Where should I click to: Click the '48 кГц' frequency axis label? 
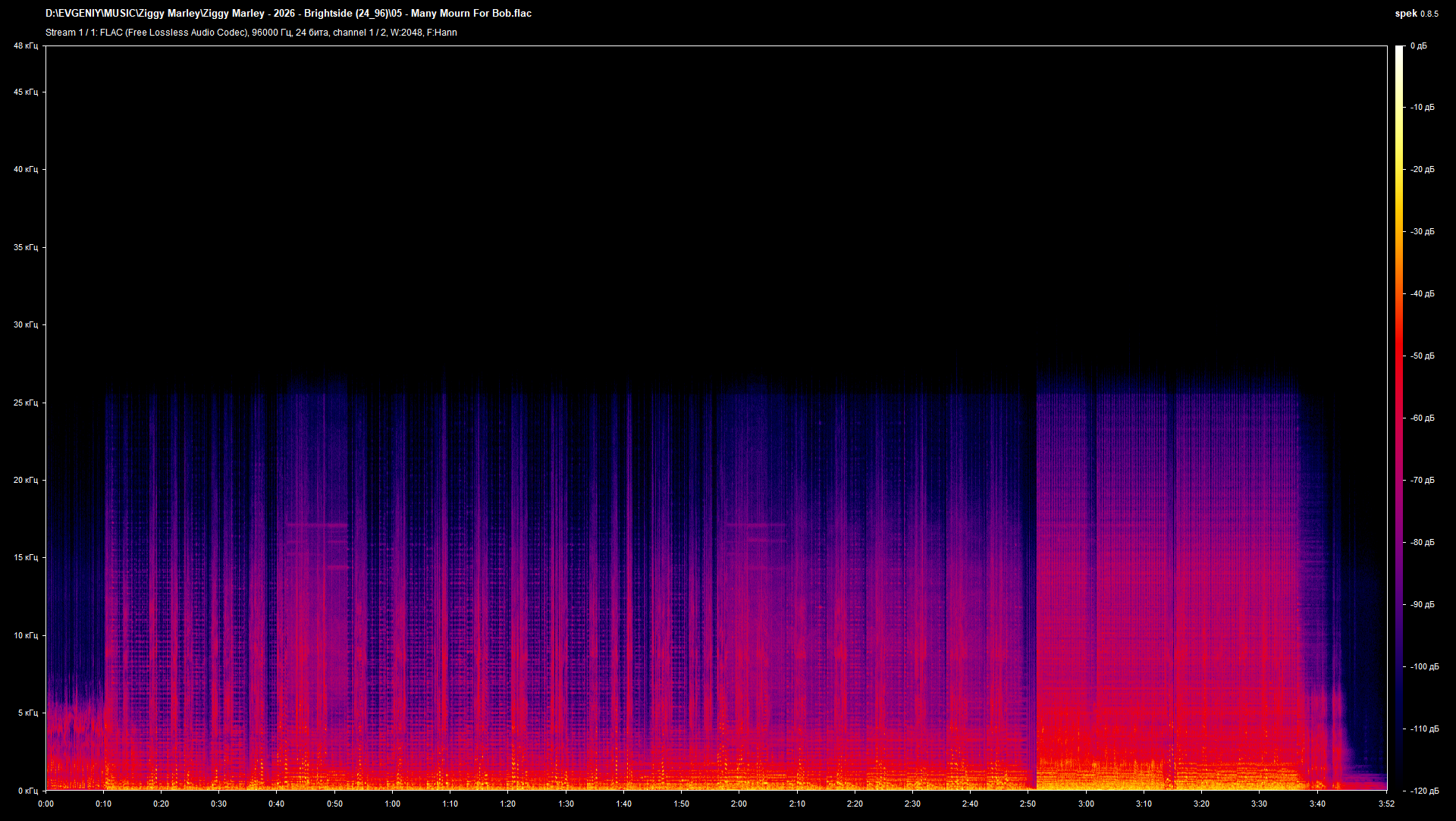coord(26,46)
